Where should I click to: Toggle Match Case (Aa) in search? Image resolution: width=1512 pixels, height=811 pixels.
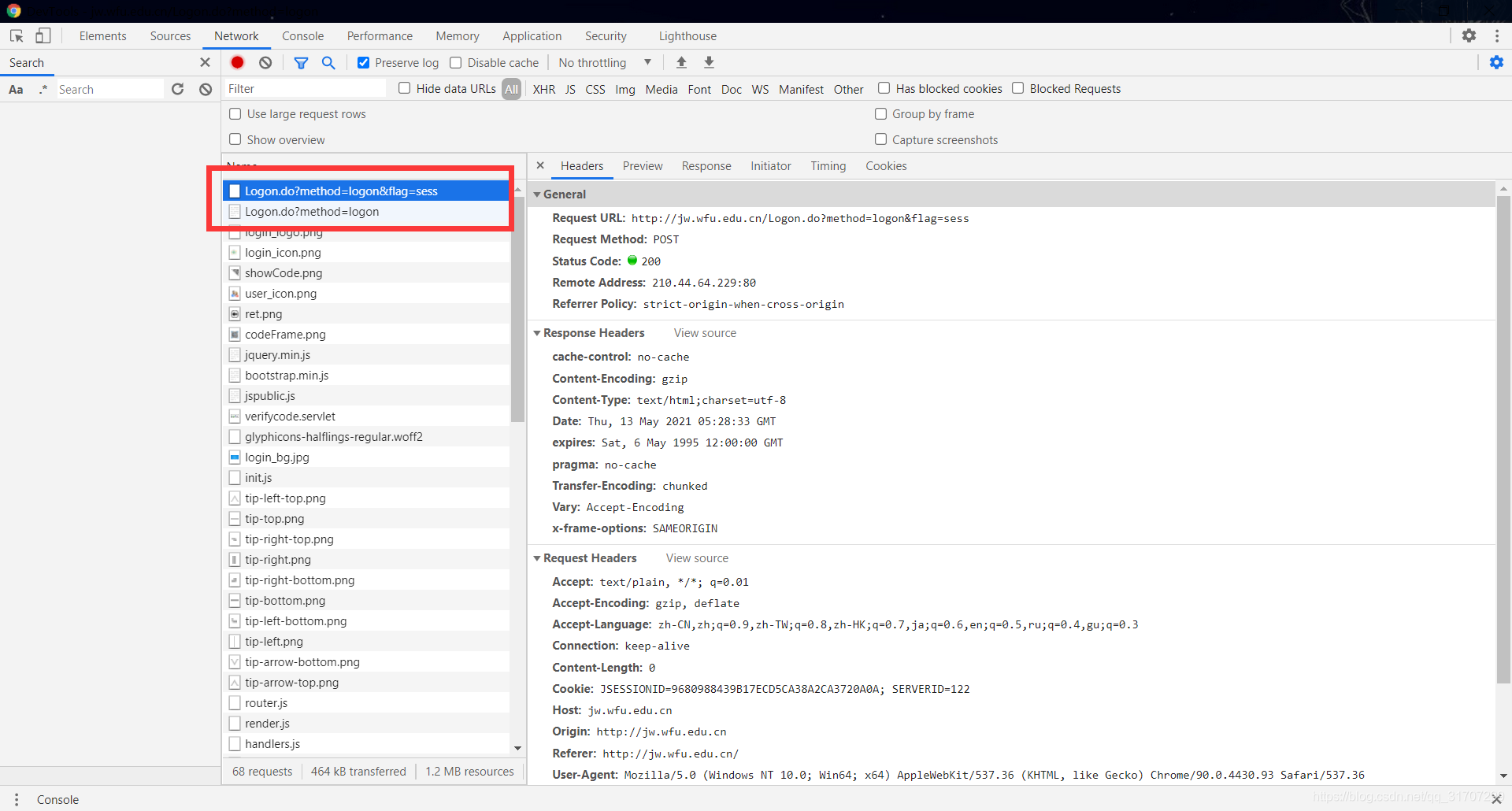pos(16,89)
